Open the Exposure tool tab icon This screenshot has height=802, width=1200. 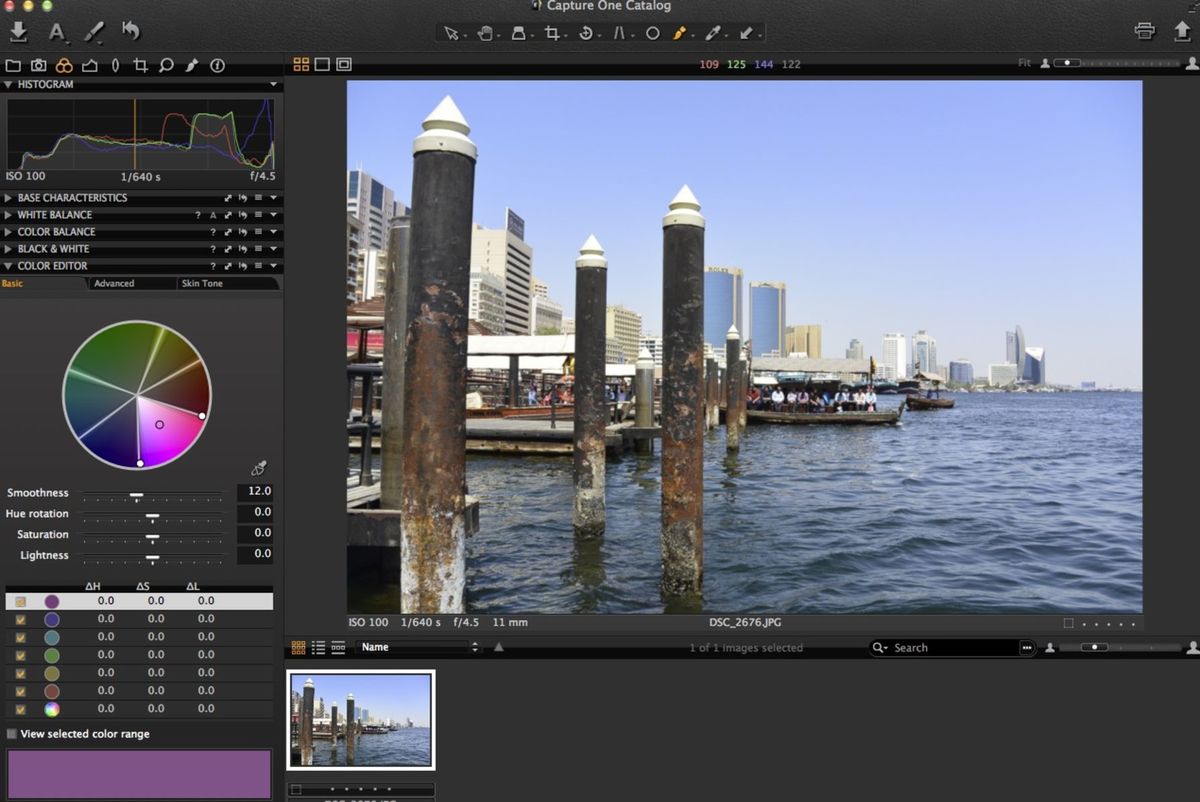pos(90,66)
